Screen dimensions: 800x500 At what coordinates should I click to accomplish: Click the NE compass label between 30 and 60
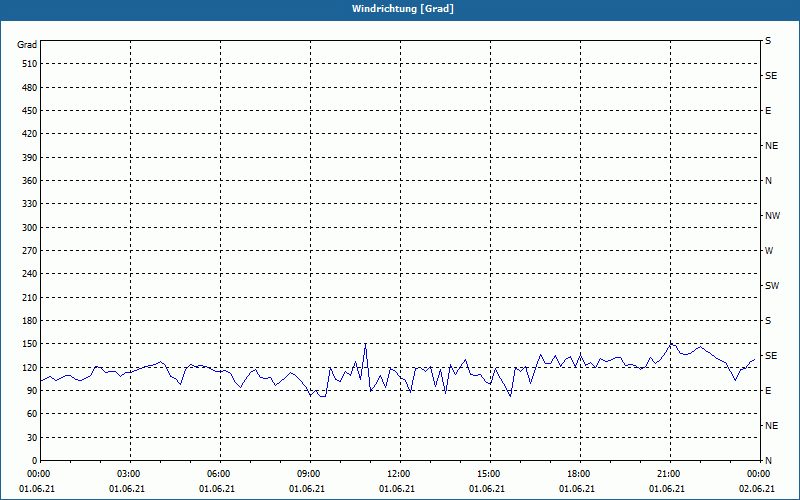click(x=771, y=426)
